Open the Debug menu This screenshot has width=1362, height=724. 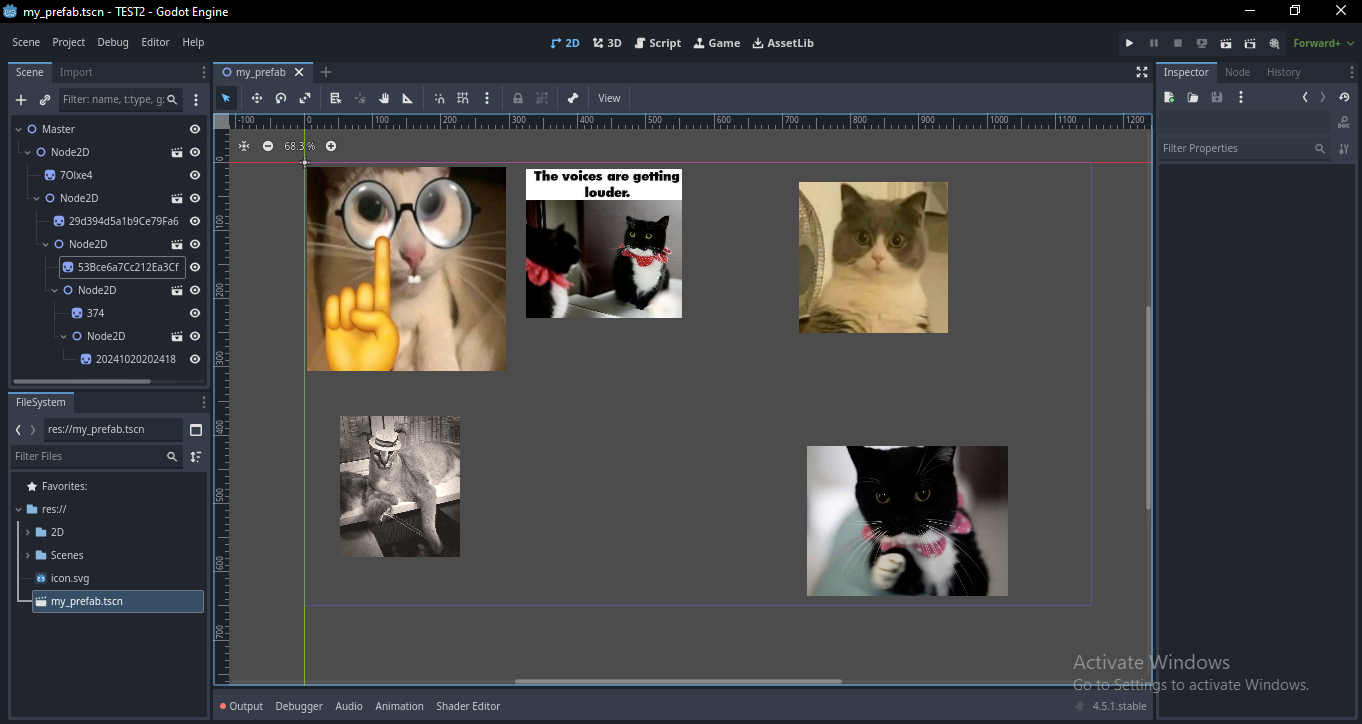click(x=113, y=43)
